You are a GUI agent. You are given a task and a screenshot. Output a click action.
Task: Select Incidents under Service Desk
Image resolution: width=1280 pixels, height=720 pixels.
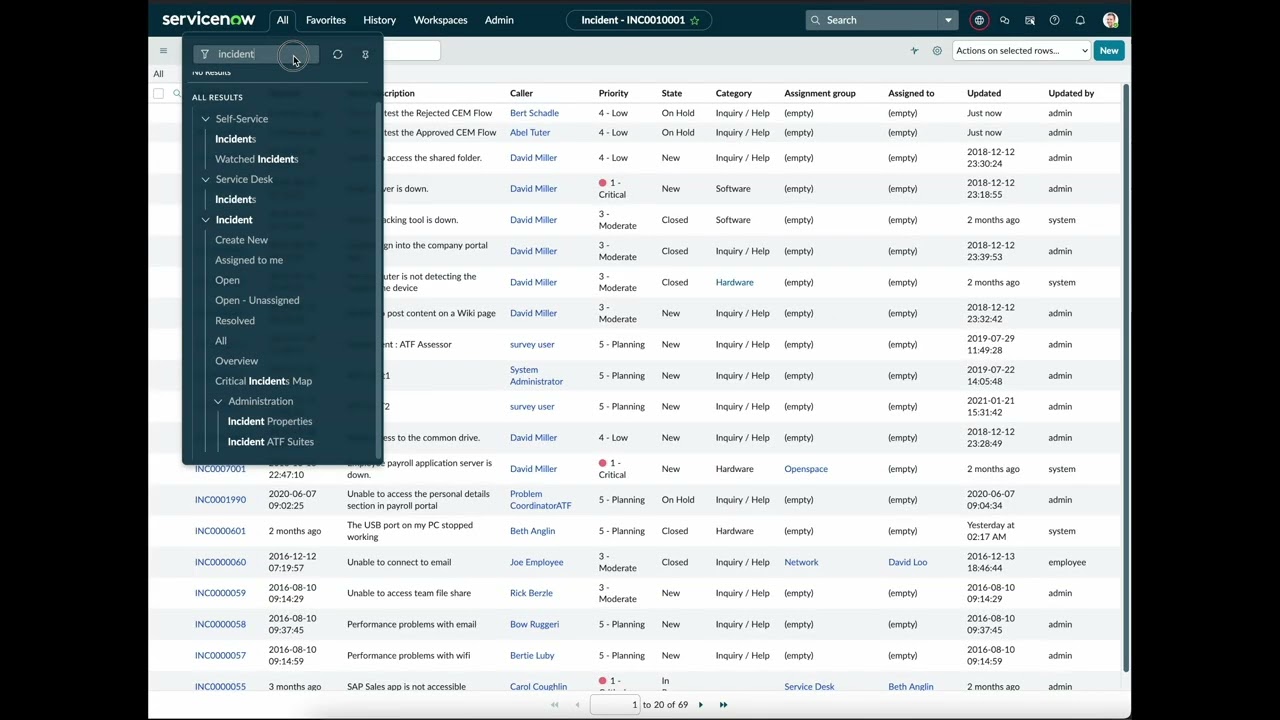click(x=236, y=199)
